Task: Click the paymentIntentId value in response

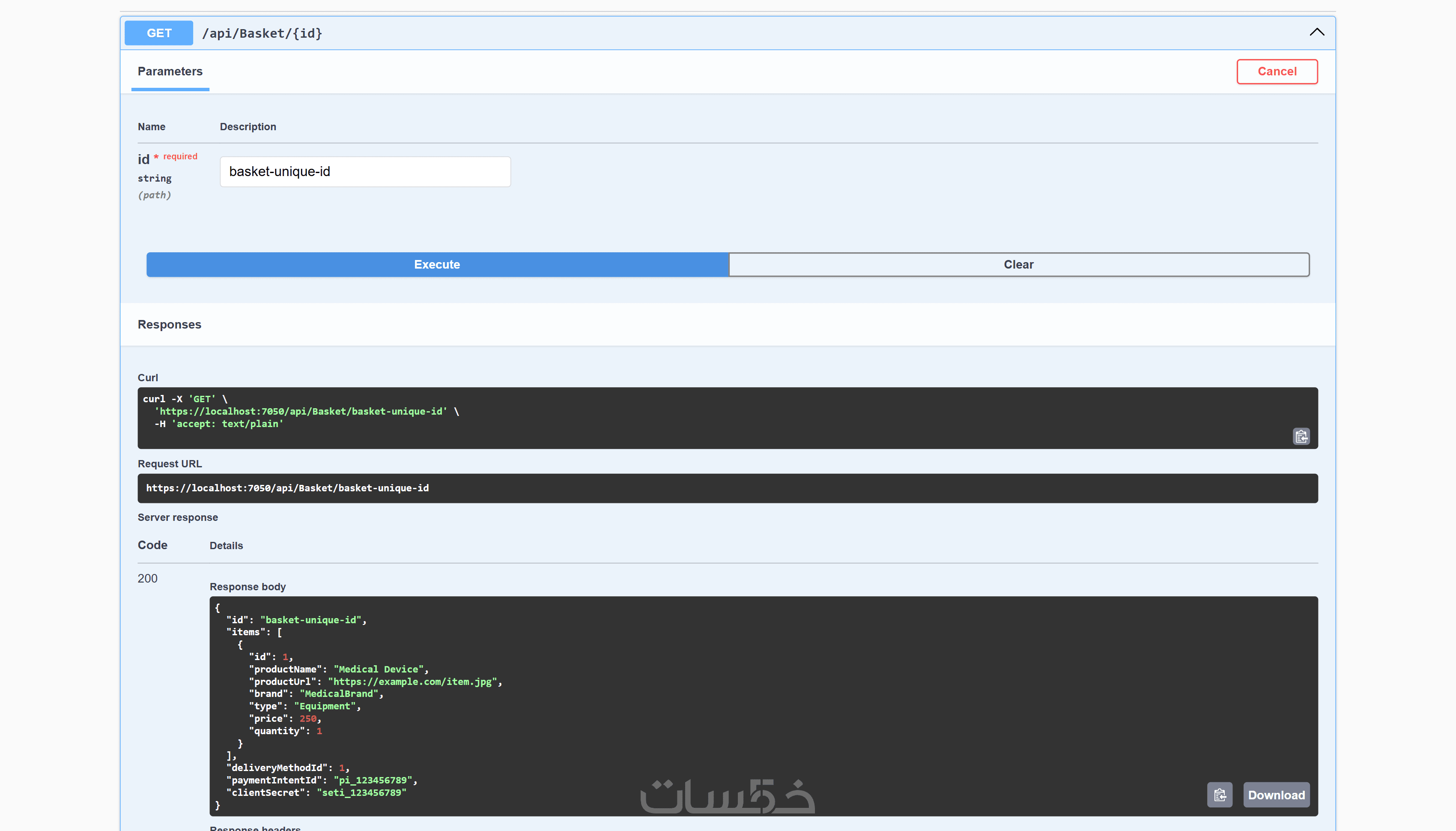Action: (373, 780)
